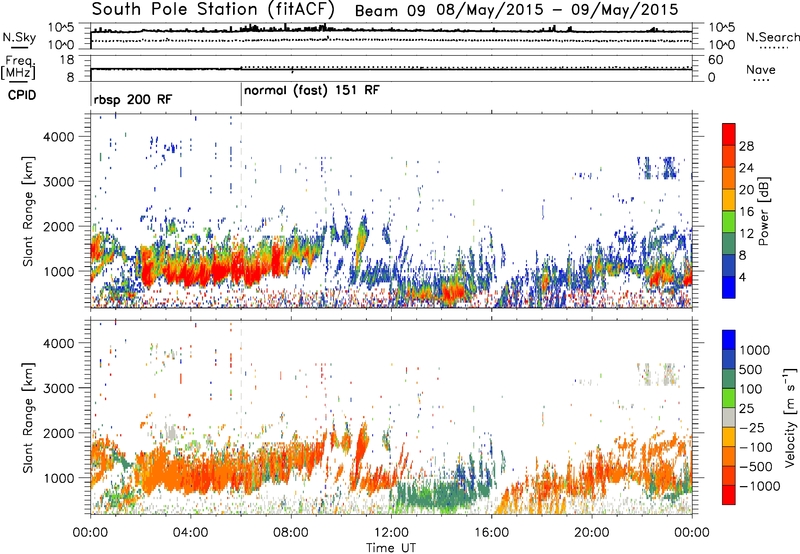The image size is (800, 554).
Task: Click the Power [dB] colorbar title
Action: pos(763,211)
